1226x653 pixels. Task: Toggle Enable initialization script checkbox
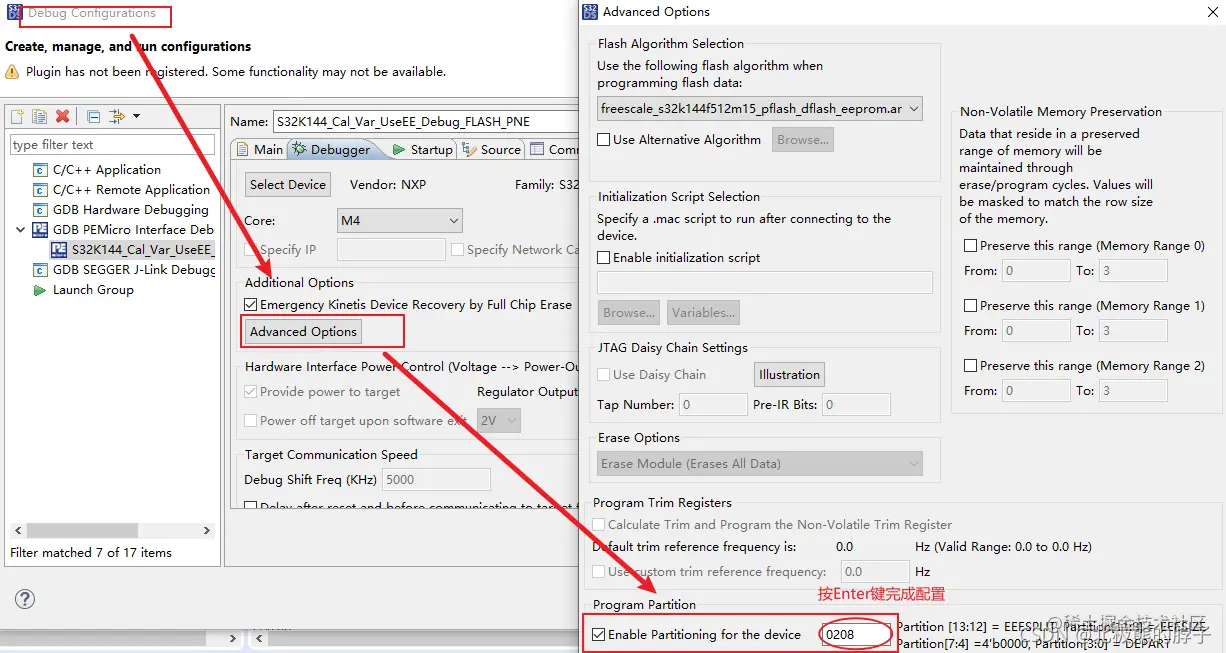(604, 258)
